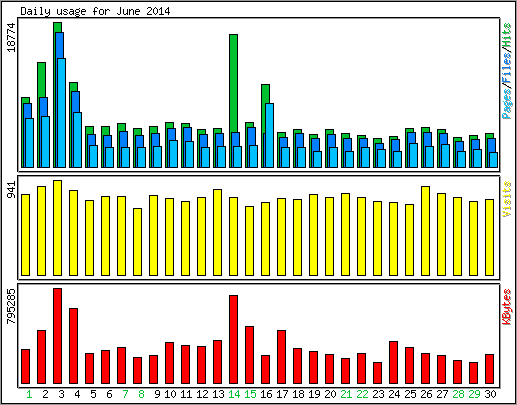The width and height of the screenshot is (517, 405).
Task: Click the green day label 22
Action: click(x=362, y=395)
